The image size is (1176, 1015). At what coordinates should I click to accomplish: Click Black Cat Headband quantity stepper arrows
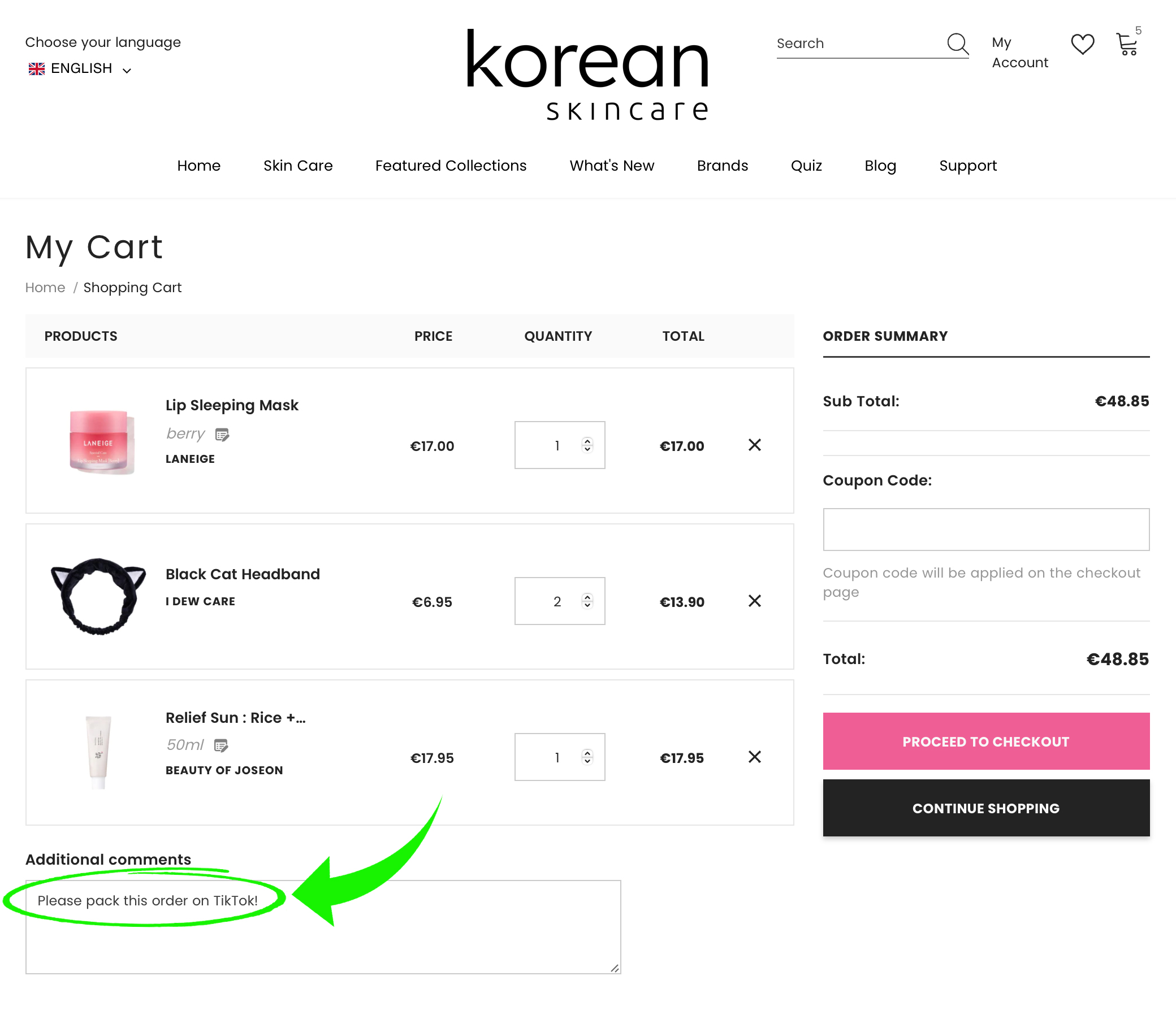tap(587, 601)
